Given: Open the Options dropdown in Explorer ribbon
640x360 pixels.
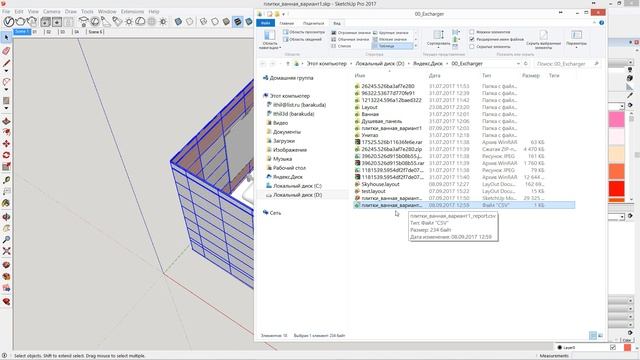Looking at the screenshot, I should pyautogui.click(x=576, y=39).
